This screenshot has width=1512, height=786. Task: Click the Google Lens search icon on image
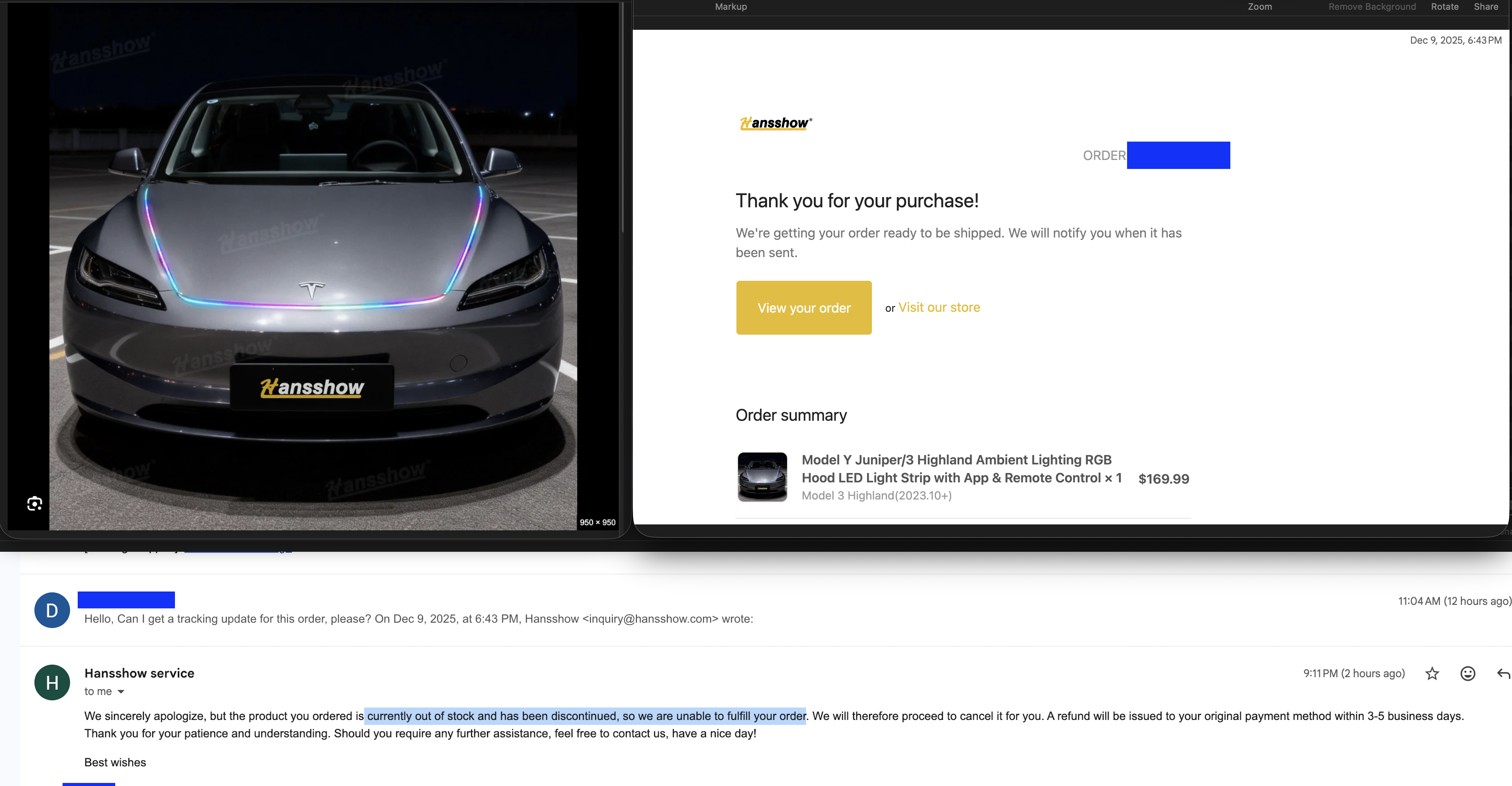pyautogui.click(x=35, y=504)
